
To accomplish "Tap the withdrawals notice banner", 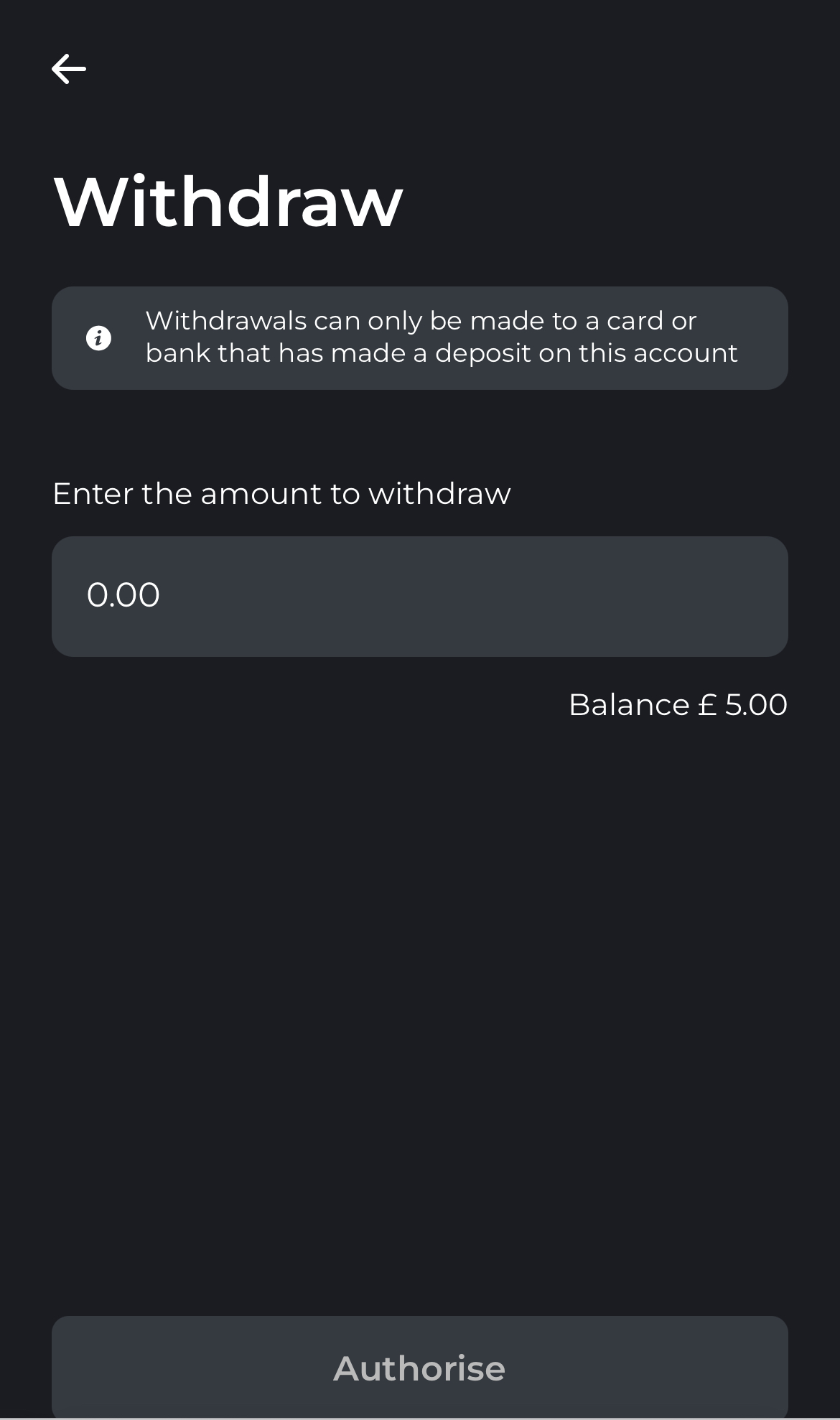I will tap(419, 337).
